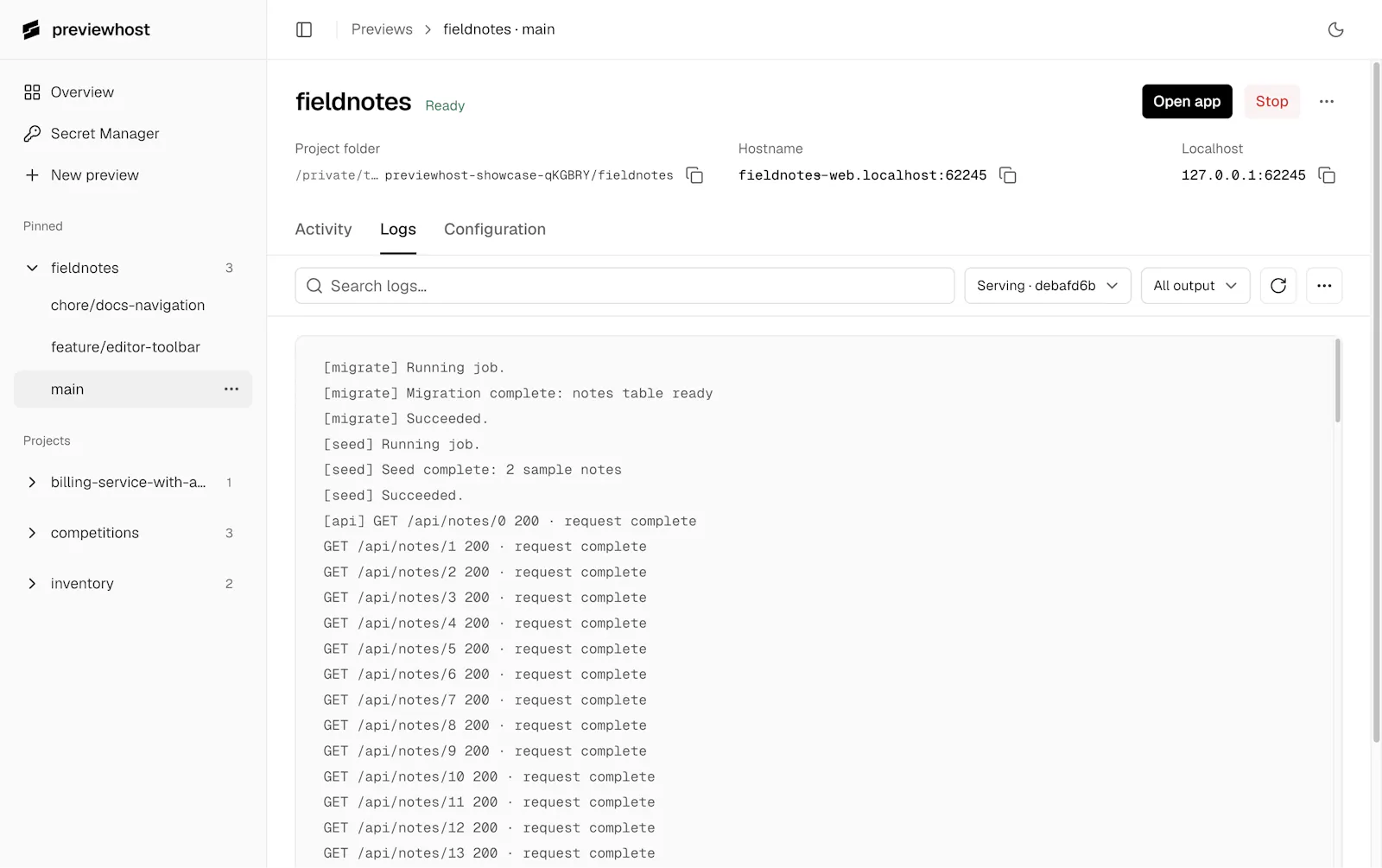Click the New preview plus icon
This screenshot has height=868, width=1382.
pyautogui.click(x=32, y=175)
